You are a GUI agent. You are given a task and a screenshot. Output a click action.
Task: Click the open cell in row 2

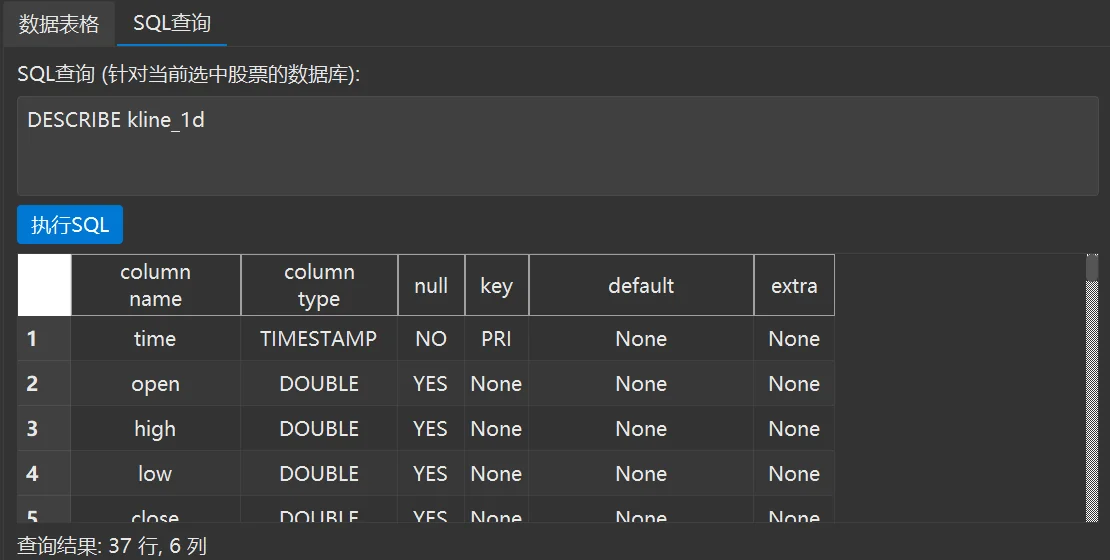[x=156, y=384]
